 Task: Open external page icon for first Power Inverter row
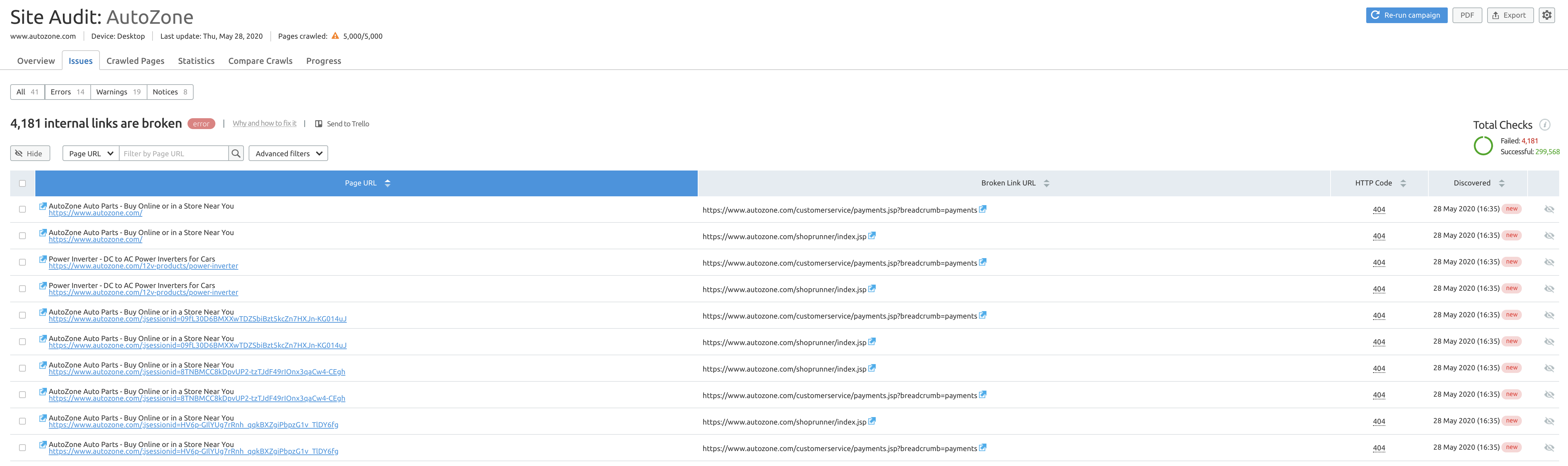tap(43, 259)
